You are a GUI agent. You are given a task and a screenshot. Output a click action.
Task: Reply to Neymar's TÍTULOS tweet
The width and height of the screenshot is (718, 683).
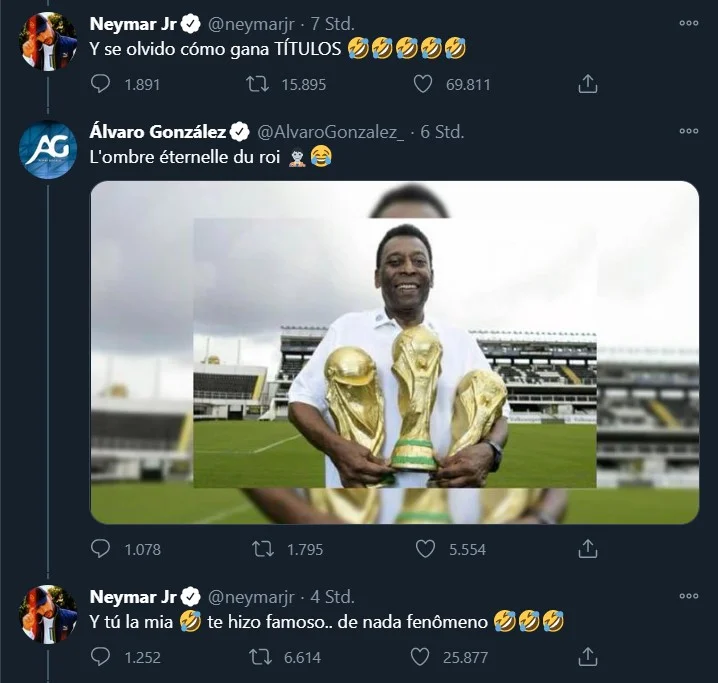click(100, 85)
